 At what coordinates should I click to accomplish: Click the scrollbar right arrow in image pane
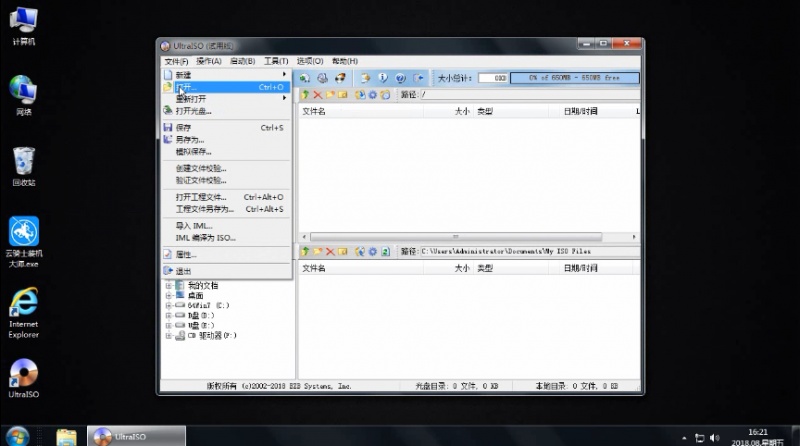point(634,237)
